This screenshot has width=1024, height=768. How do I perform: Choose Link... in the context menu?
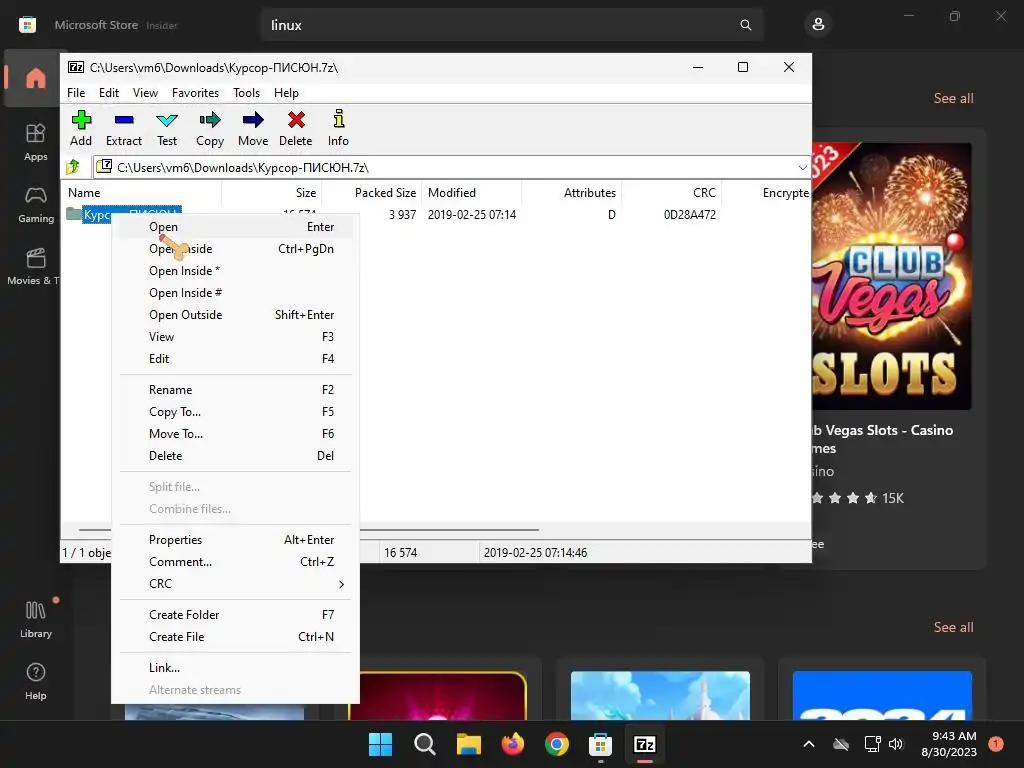tap(235, 667)
